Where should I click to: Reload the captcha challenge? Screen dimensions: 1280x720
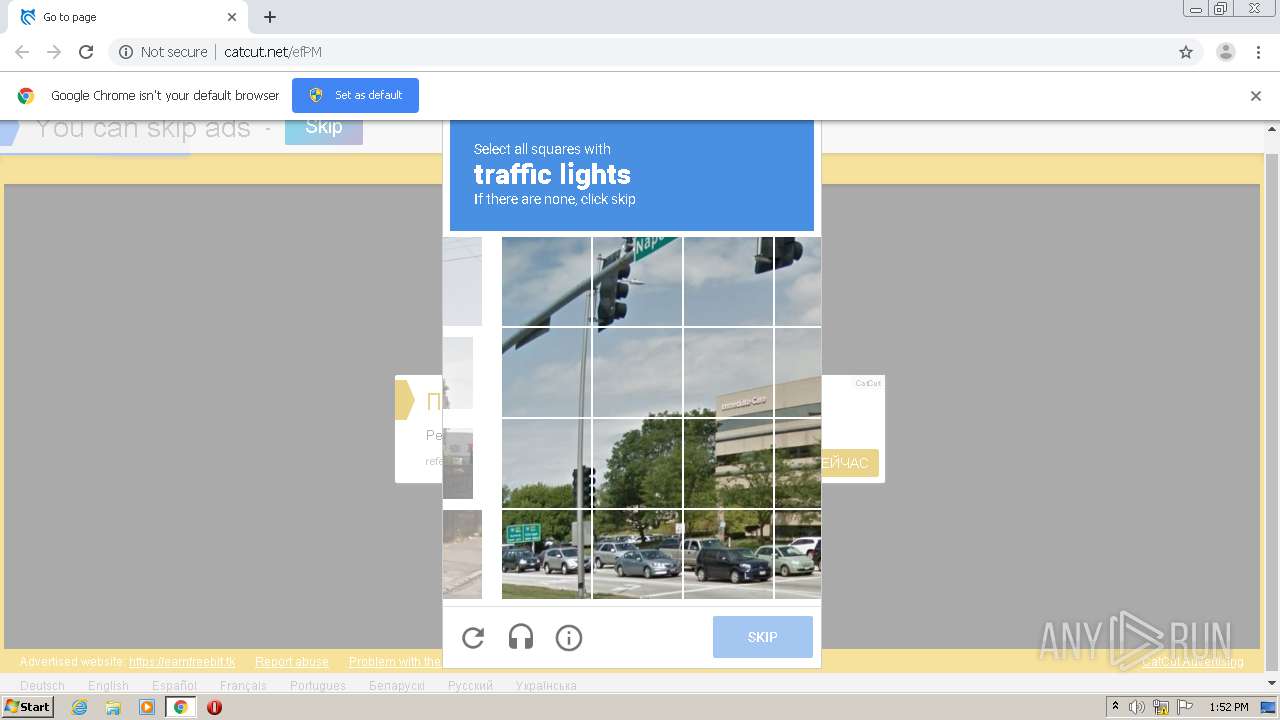[473, 638]
